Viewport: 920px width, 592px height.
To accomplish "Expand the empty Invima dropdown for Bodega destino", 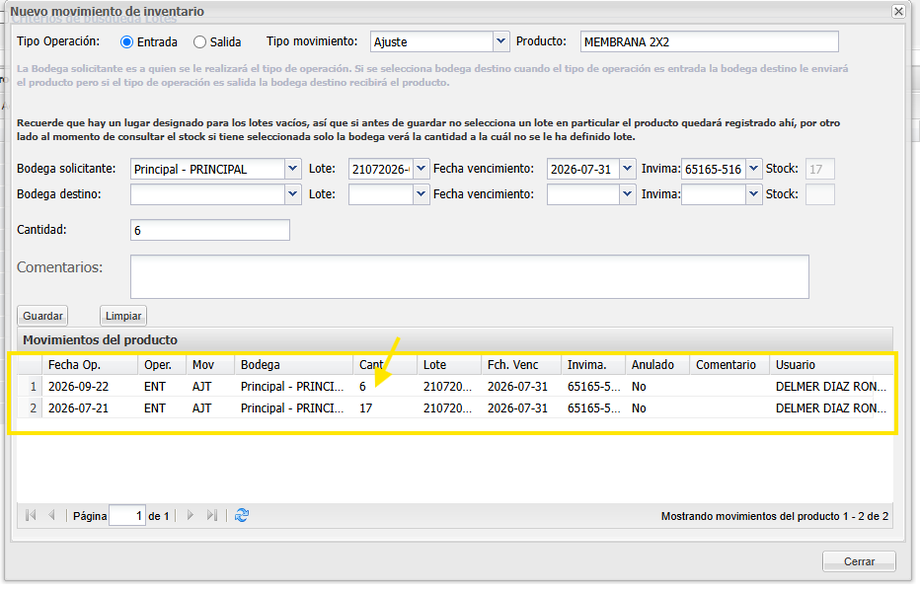I will pyautogui.click(x=754, y=194).
